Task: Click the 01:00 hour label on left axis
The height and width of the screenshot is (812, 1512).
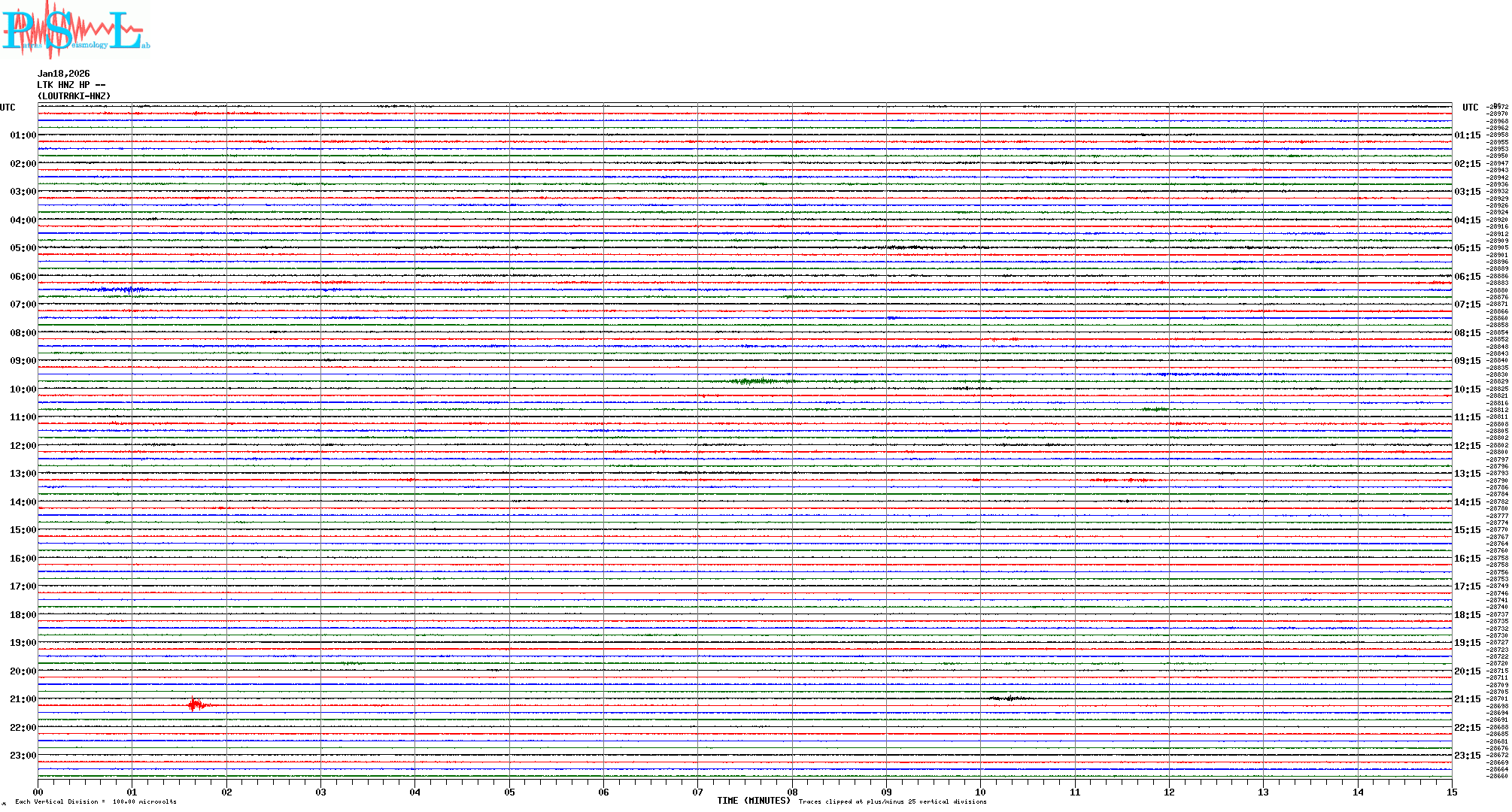Action: click(23, 135)
